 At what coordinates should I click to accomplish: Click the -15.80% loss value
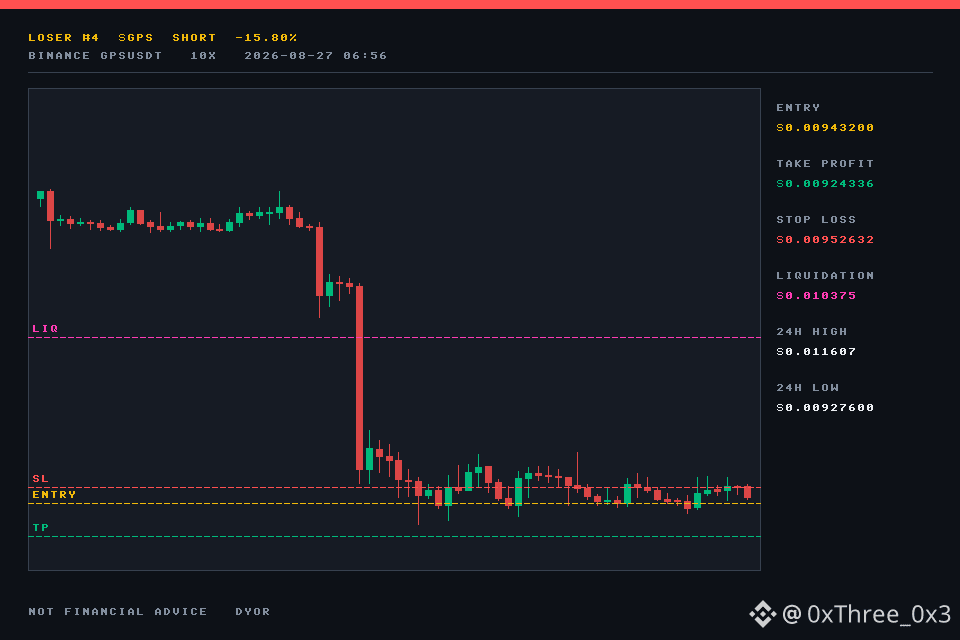[x=266, y=37]
